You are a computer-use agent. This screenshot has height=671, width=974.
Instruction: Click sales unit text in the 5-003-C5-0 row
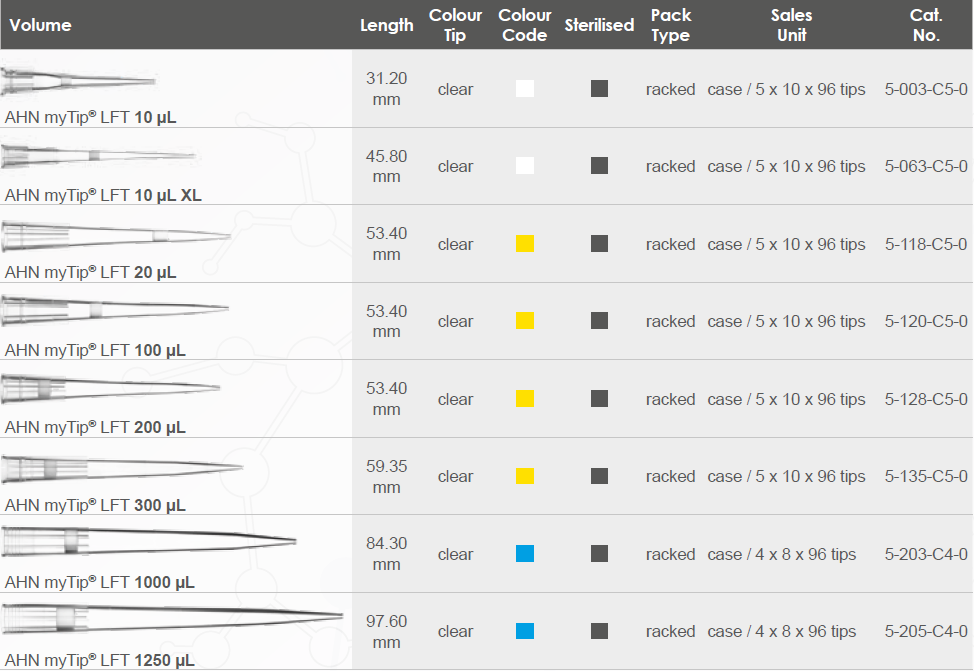click(x=786, y=89)
